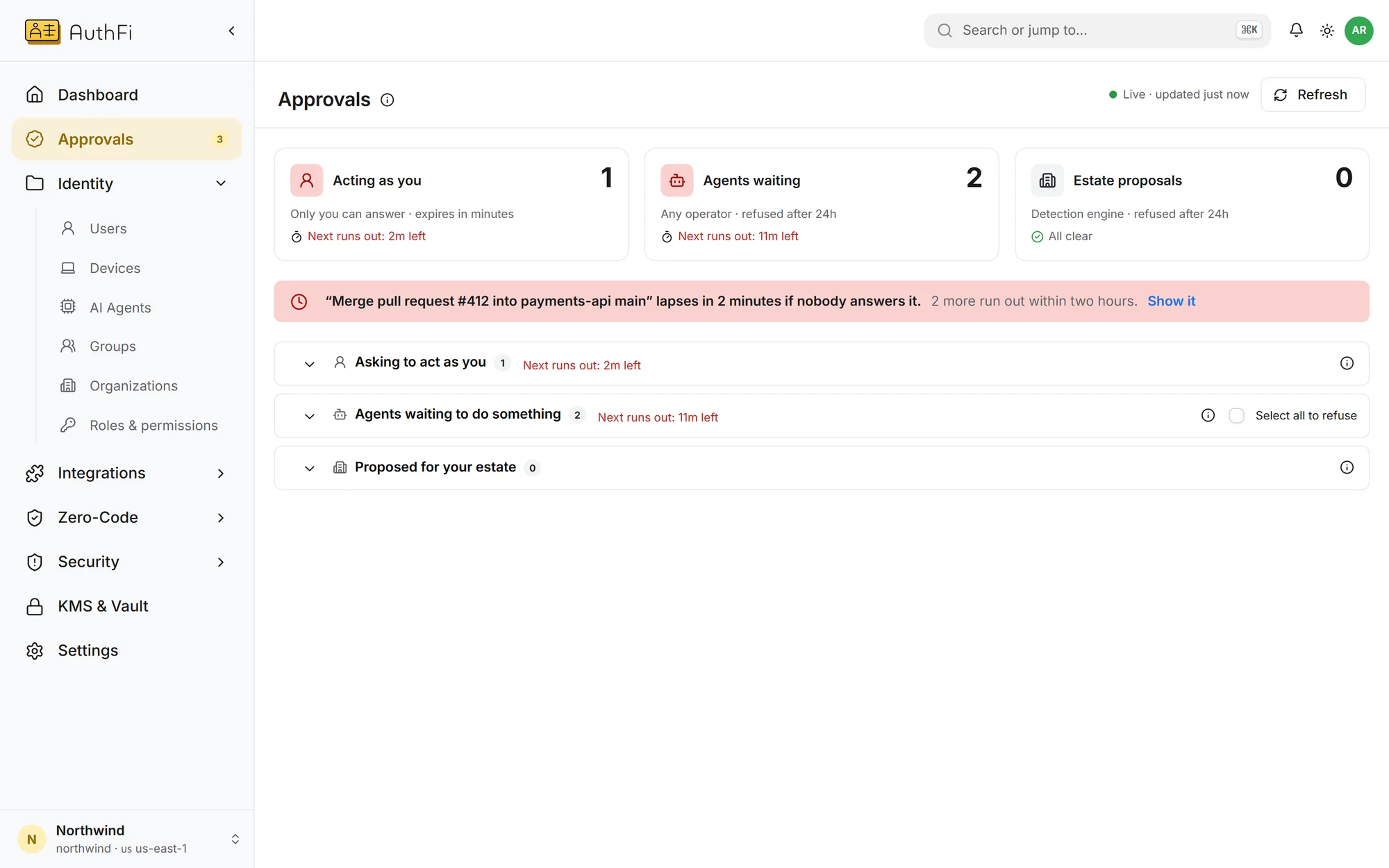The image size is (1389, 868).
Task: Expand Zero-Code submenu
Action: 221,518
